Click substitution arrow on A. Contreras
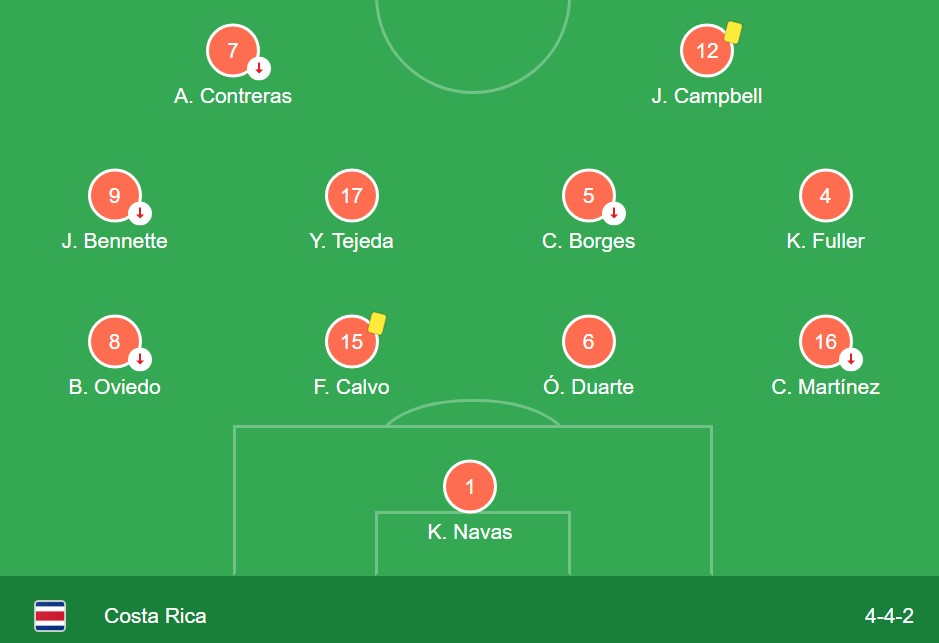Image resolution: width=939 pixels, height=643 pixels. [x=259, y=68]
